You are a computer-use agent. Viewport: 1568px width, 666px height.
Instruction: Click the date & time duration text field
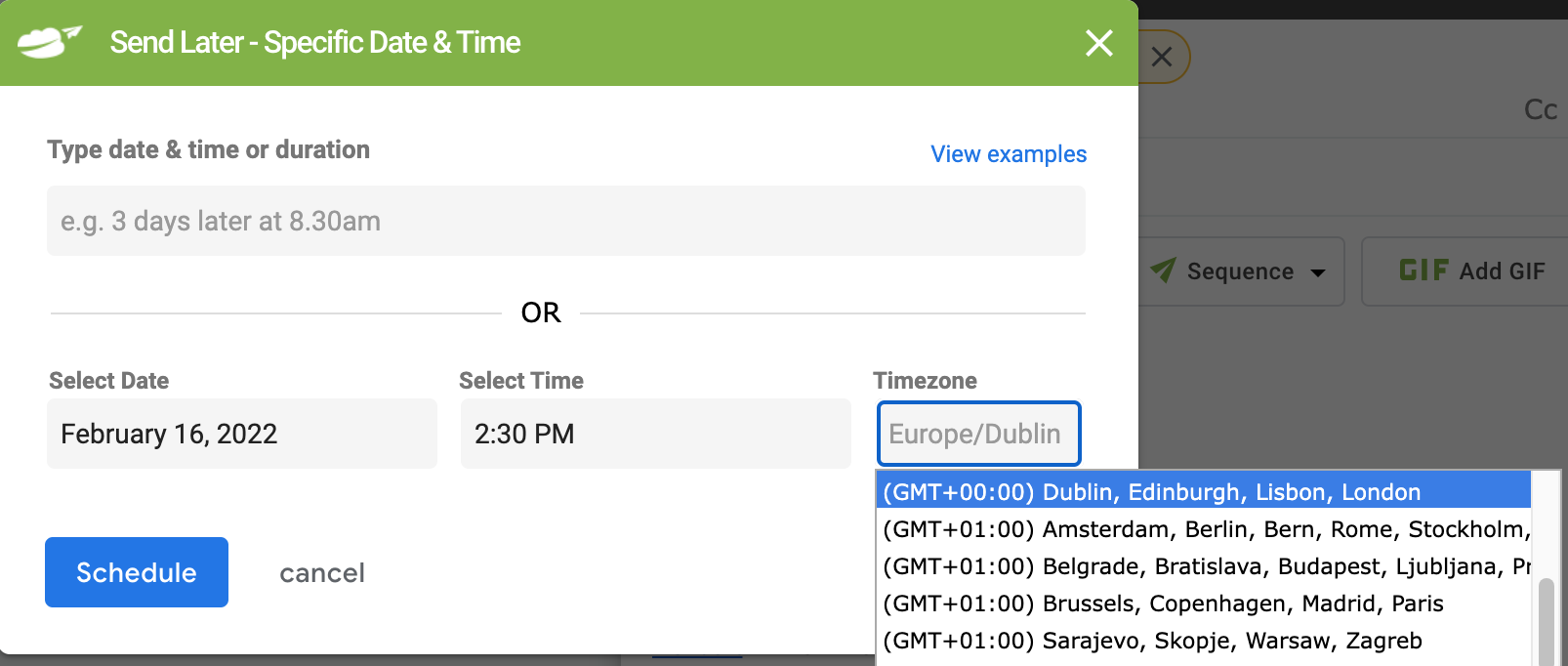pyautogui.click(x=565, y=221)
